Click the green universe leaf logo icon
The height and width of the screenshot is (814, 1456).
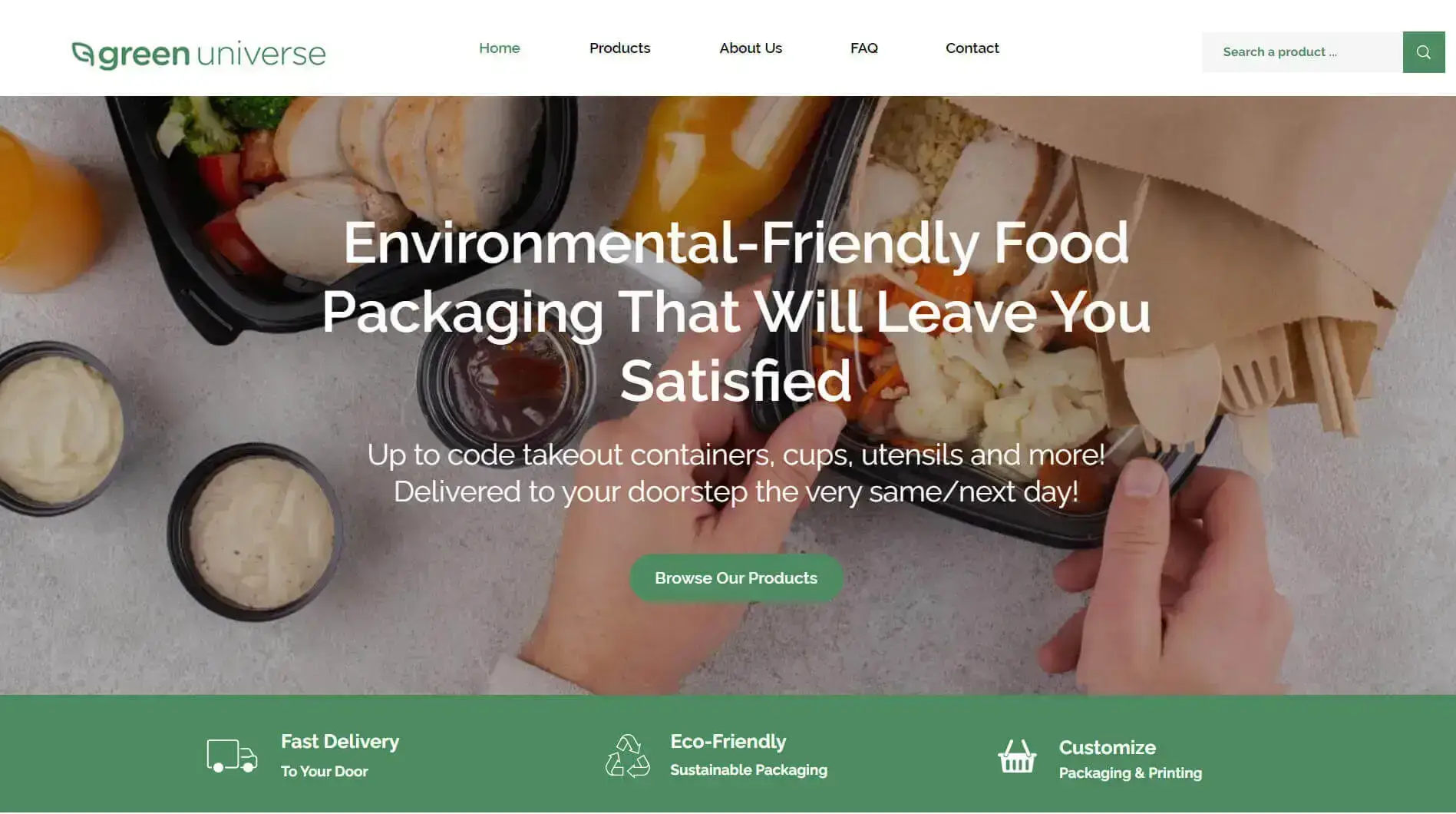83,55
